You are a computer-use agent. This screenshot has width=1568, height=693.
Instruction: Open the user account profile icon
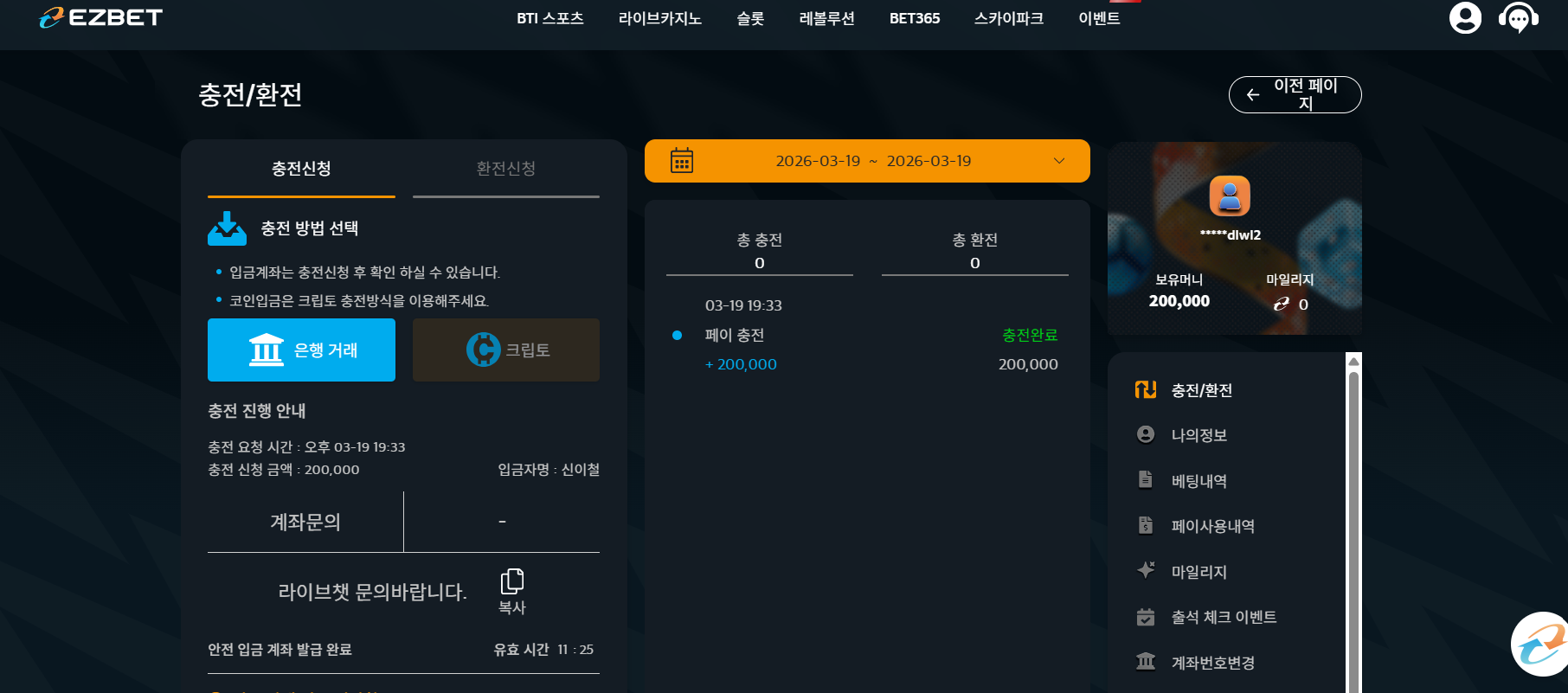click(1465, 17)
